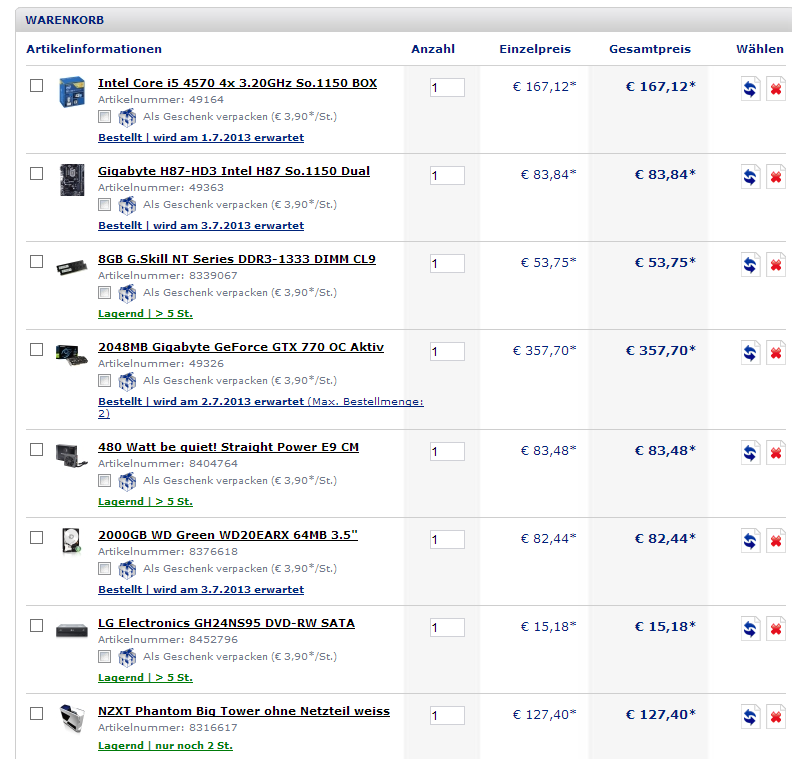
Task: Focus quantity field for GTX 770
Action: [447, 351]
